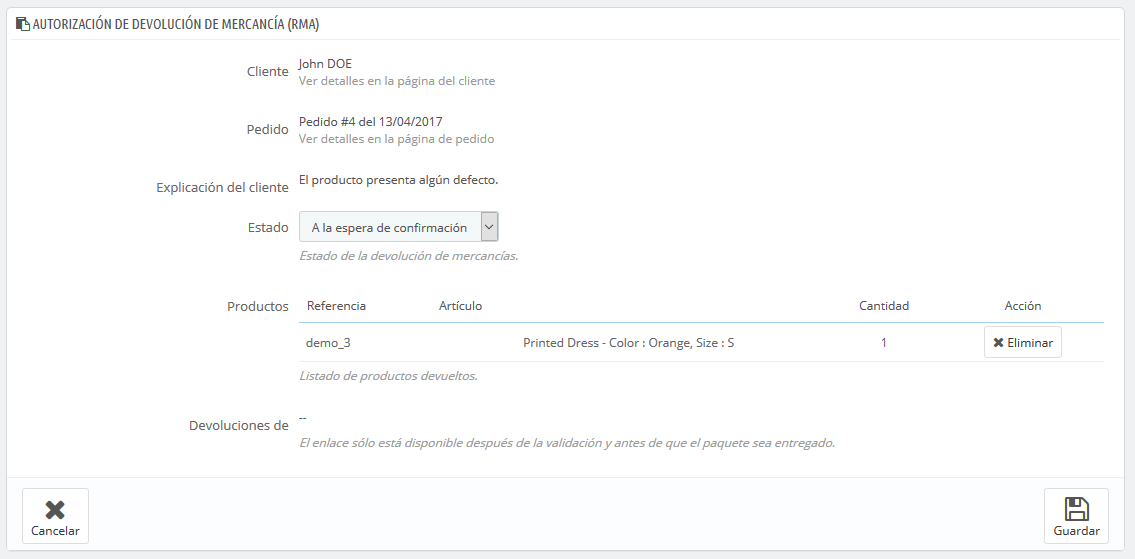Click the Artículo column header
This screenshot has width=1135, height=559.
tap(460, 306)
